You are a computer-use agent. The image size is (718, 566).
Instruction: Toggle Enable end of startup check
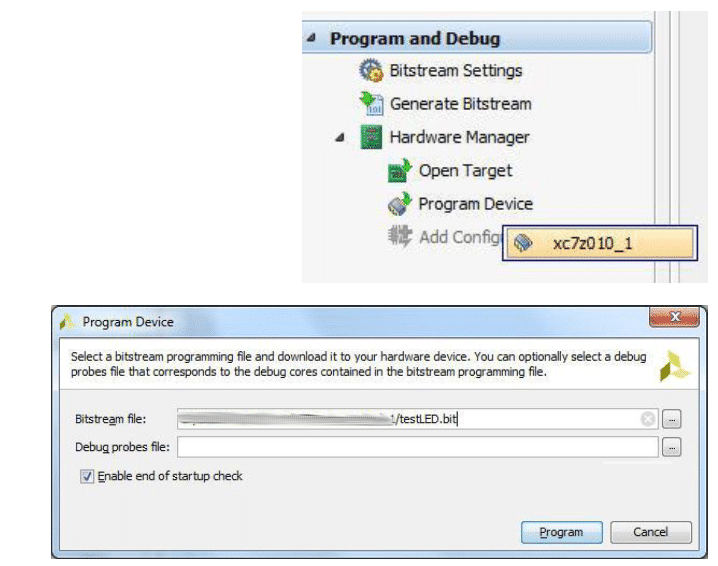click(x=87, y=476)
